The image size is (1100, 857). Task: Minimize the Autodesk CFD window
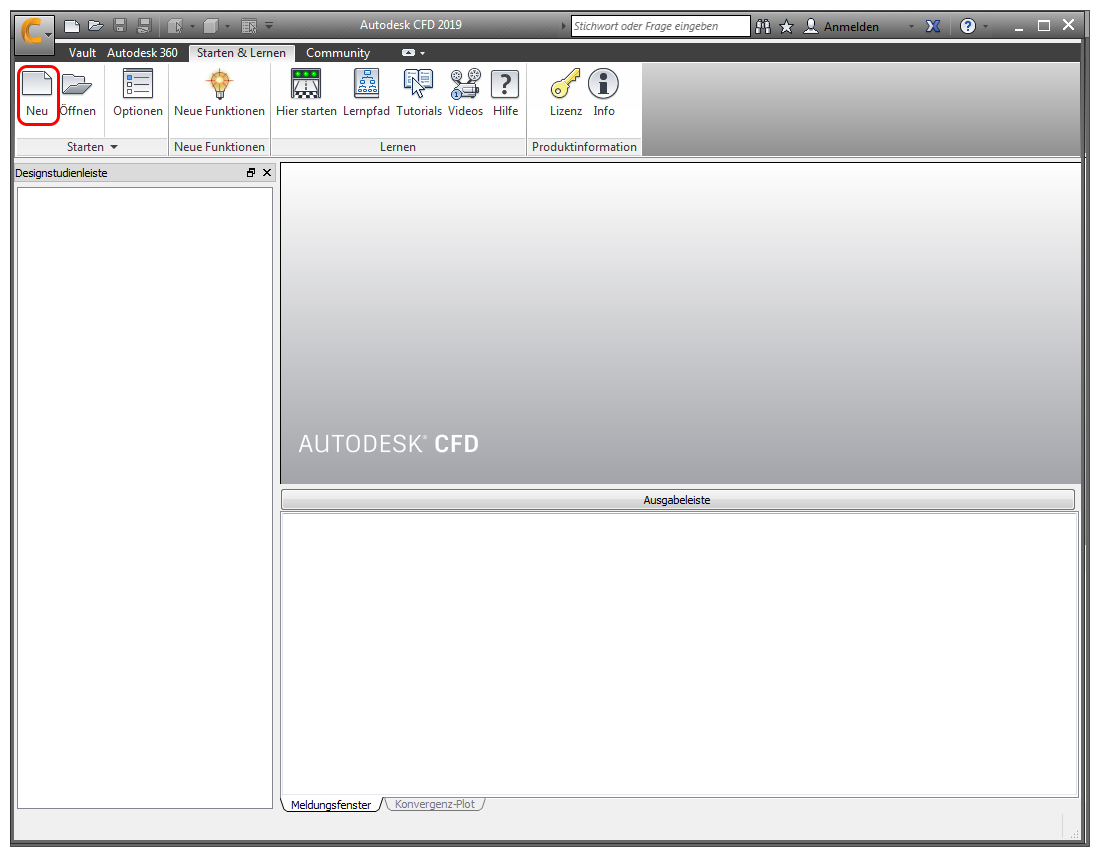pyautogui.click(x=1019, y=27)
